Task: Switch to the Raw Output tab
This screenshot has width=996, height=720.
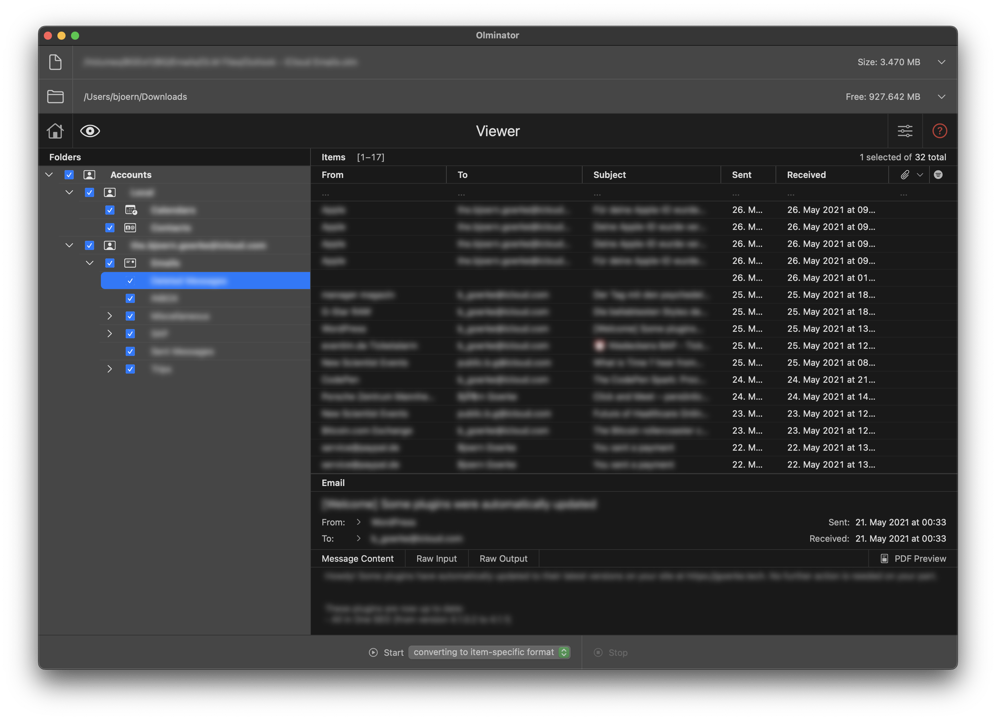Action: 503,559
